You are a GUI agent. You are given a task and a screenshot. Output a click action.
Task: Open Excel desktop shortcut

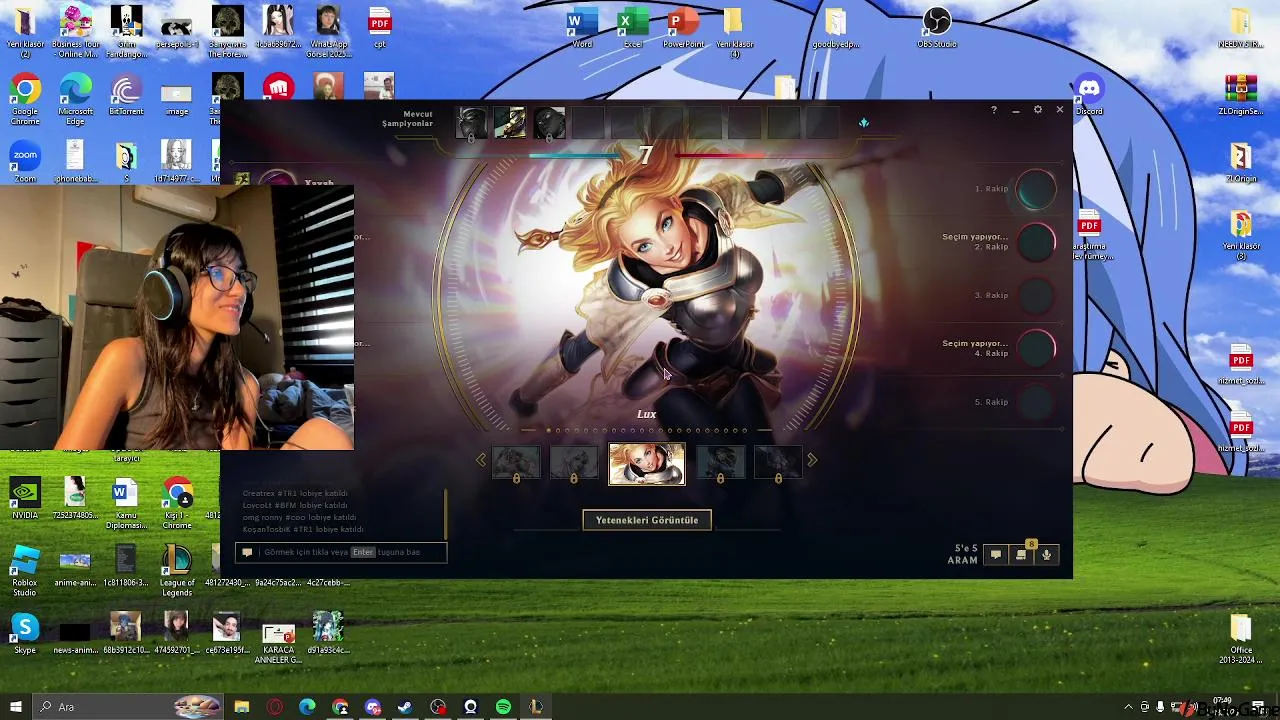[632, 28]
